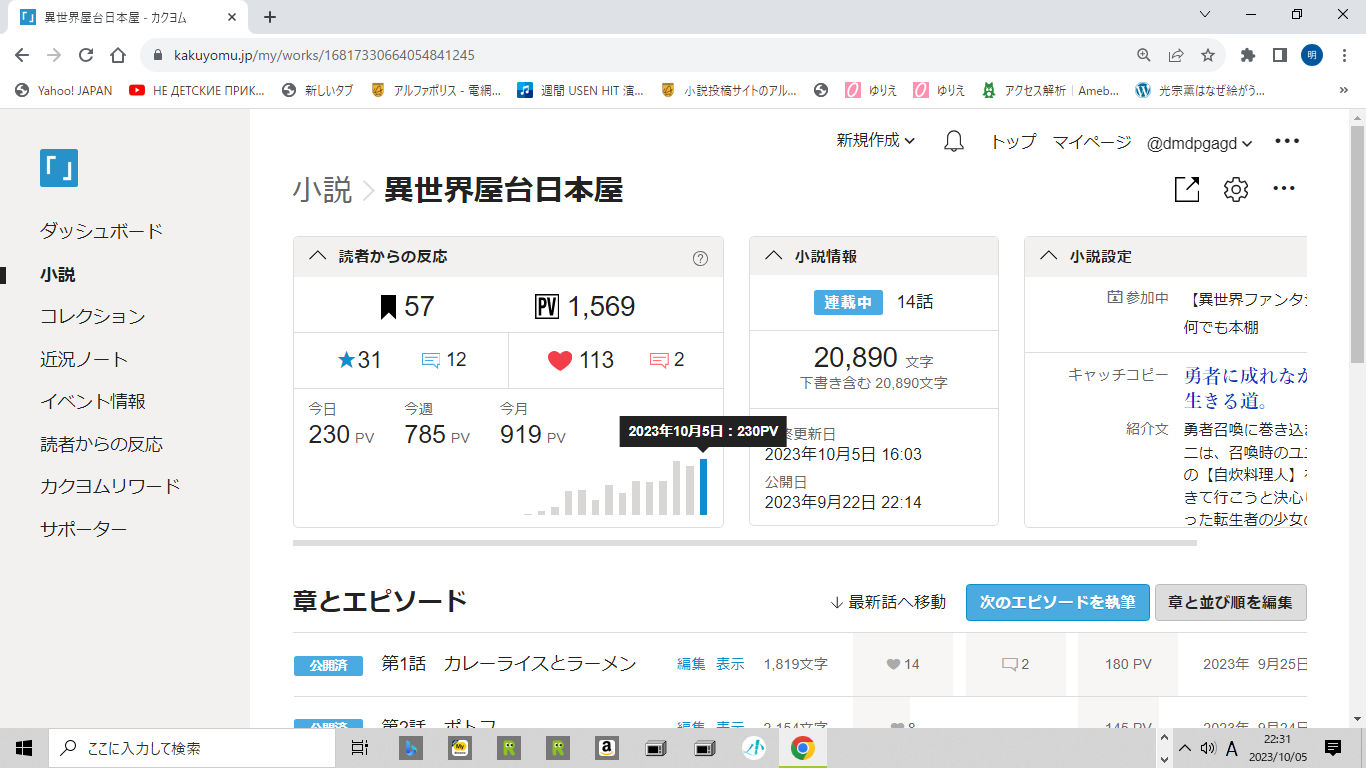The image size is (1366, 768).
Task: Click 章と並び順を編集 button
Action: [1230, 602]
